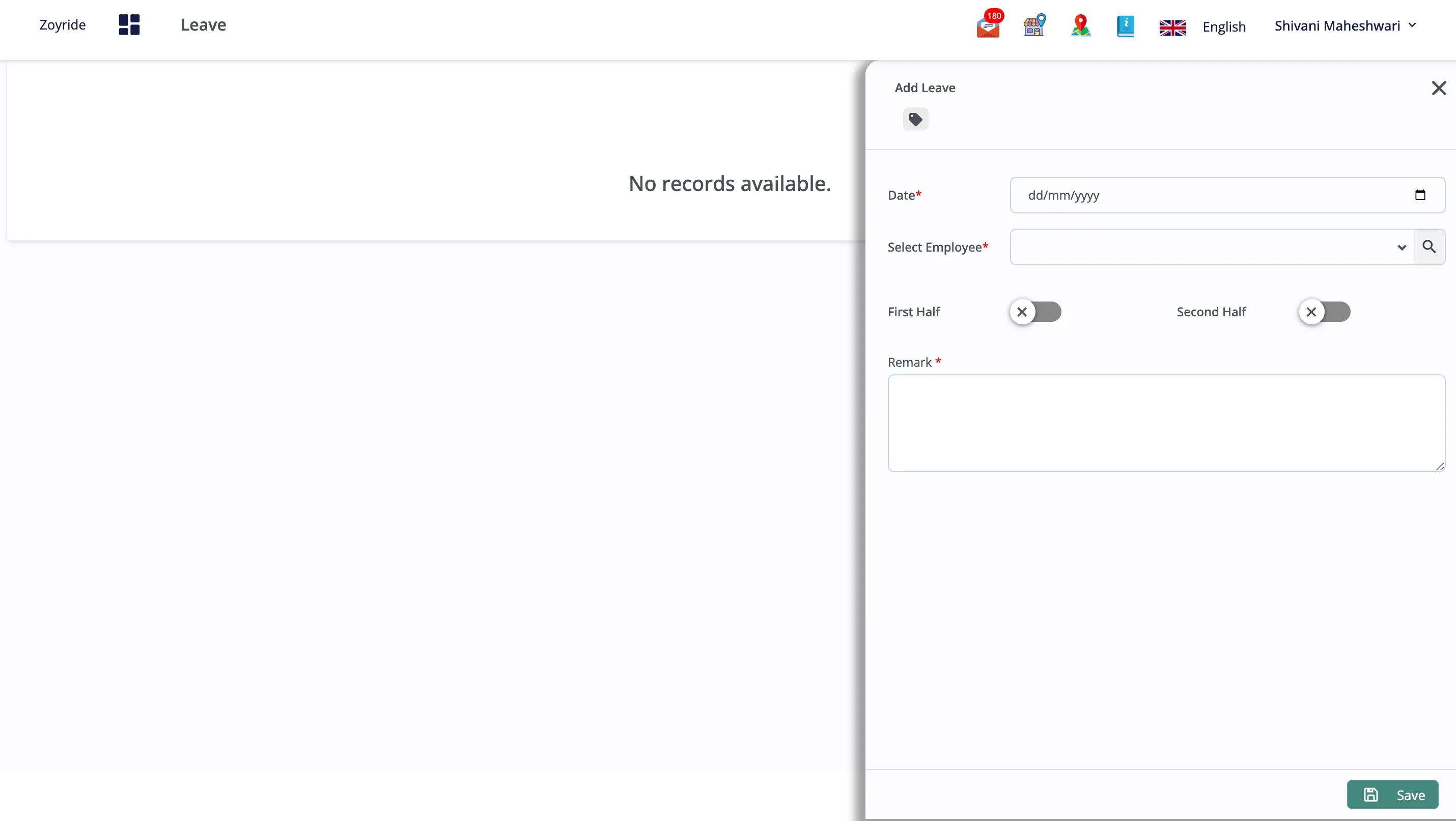Click the store location icon
The width and height of the screenshot is (1456, 821).
tap(1034, 25)
